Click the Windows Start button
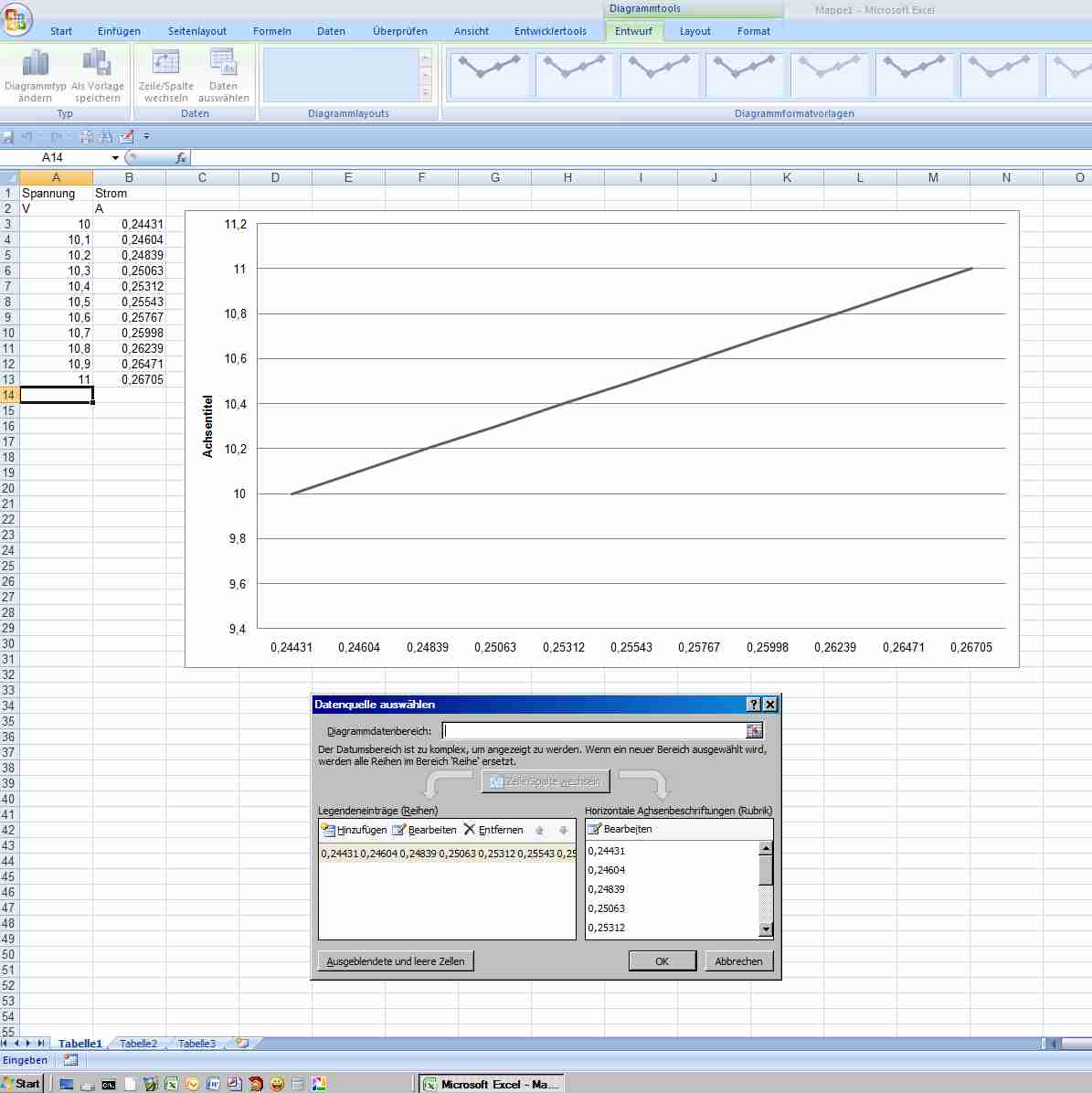This screenshot has width=1092, height=1093. (x=22, y=1083)
